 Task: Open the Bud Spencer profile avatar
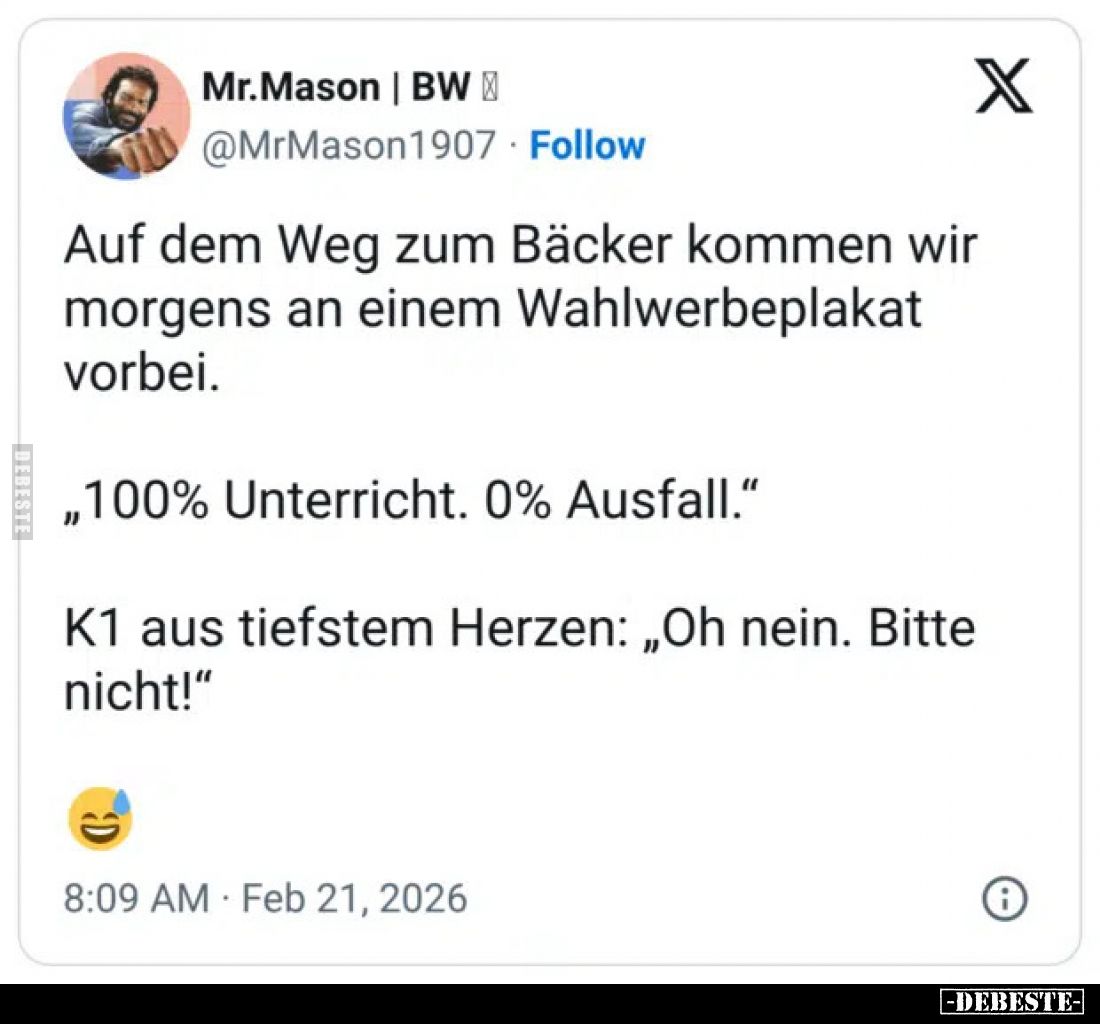coord(126,116)
